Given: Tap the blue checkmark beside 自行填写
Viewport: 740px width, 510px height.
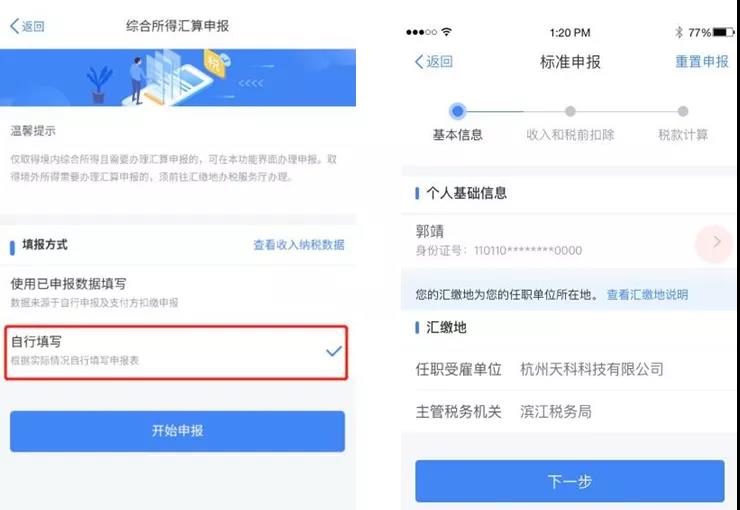Looking at the screenshot, I should click(x=334, y=351).
